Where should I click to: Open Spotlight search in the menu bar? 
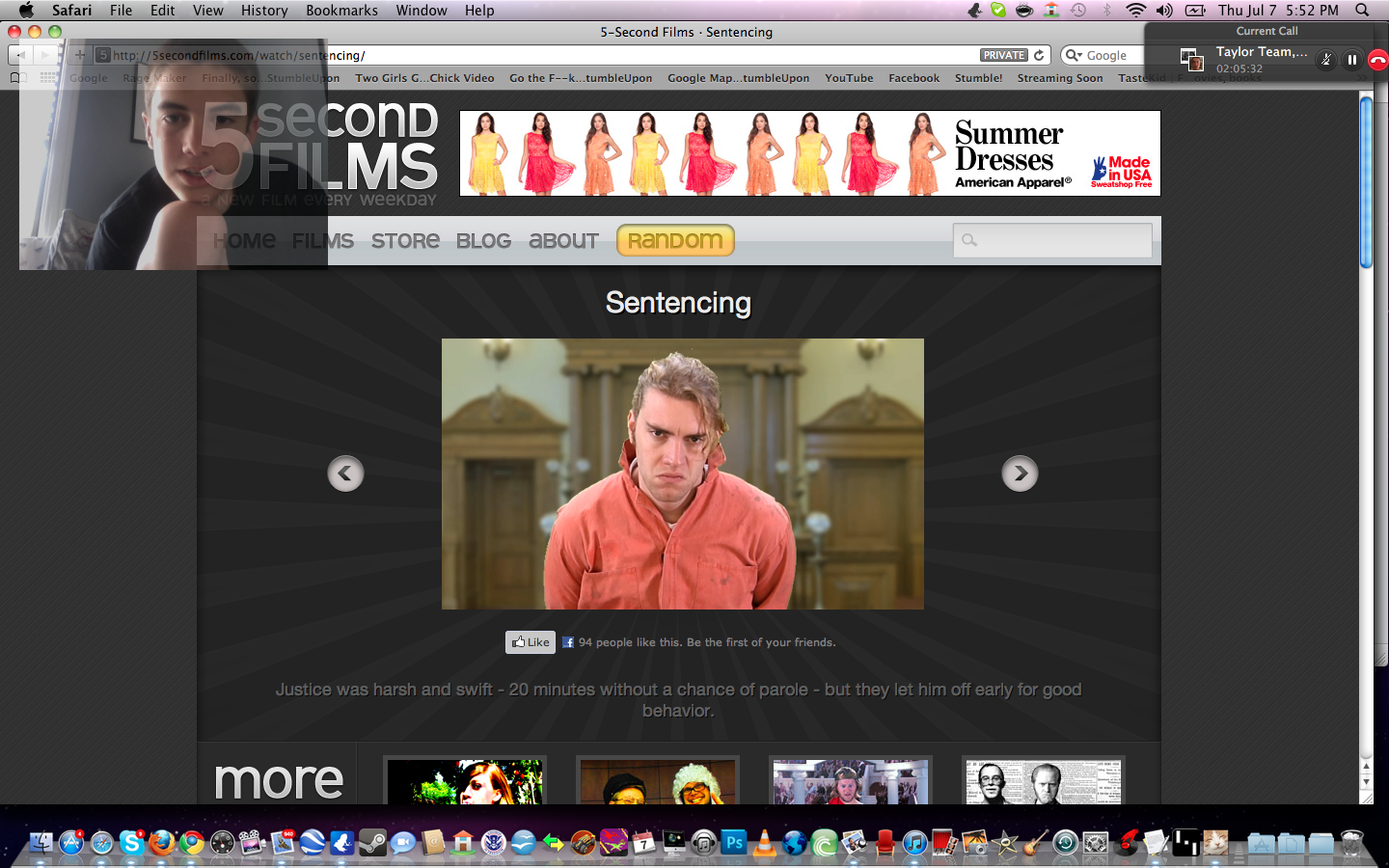pyautogui.click(x=1362, y=10)
